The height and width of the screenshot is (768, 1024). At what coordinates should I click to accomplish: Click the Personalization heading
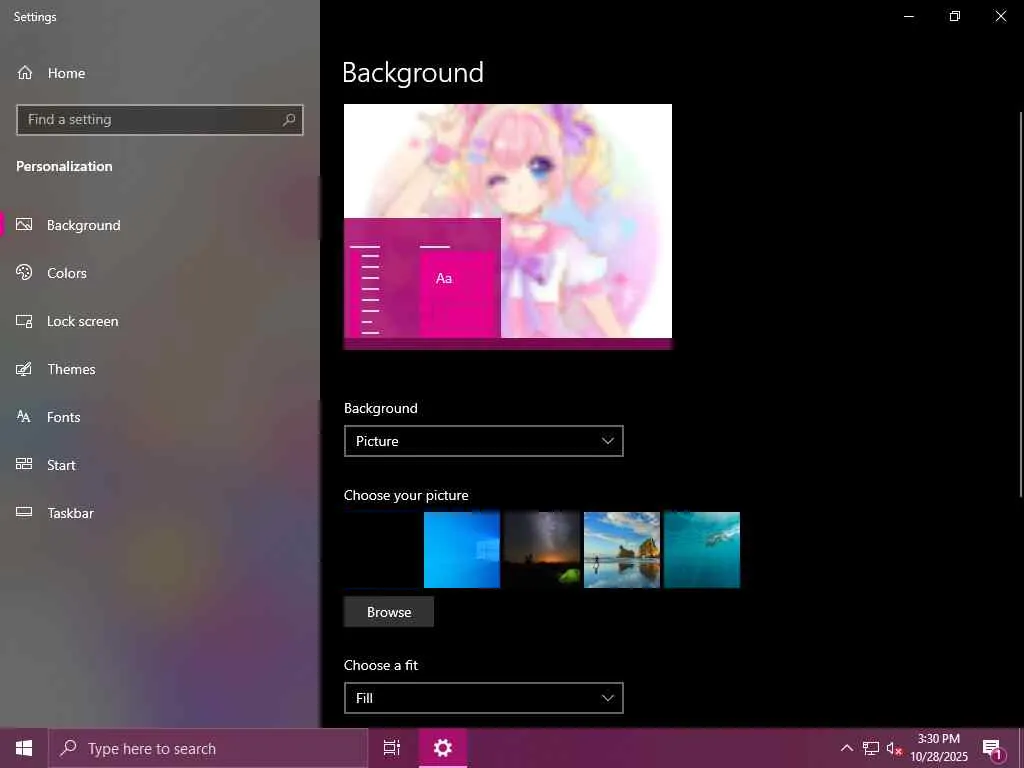click(x=64, y=167)
